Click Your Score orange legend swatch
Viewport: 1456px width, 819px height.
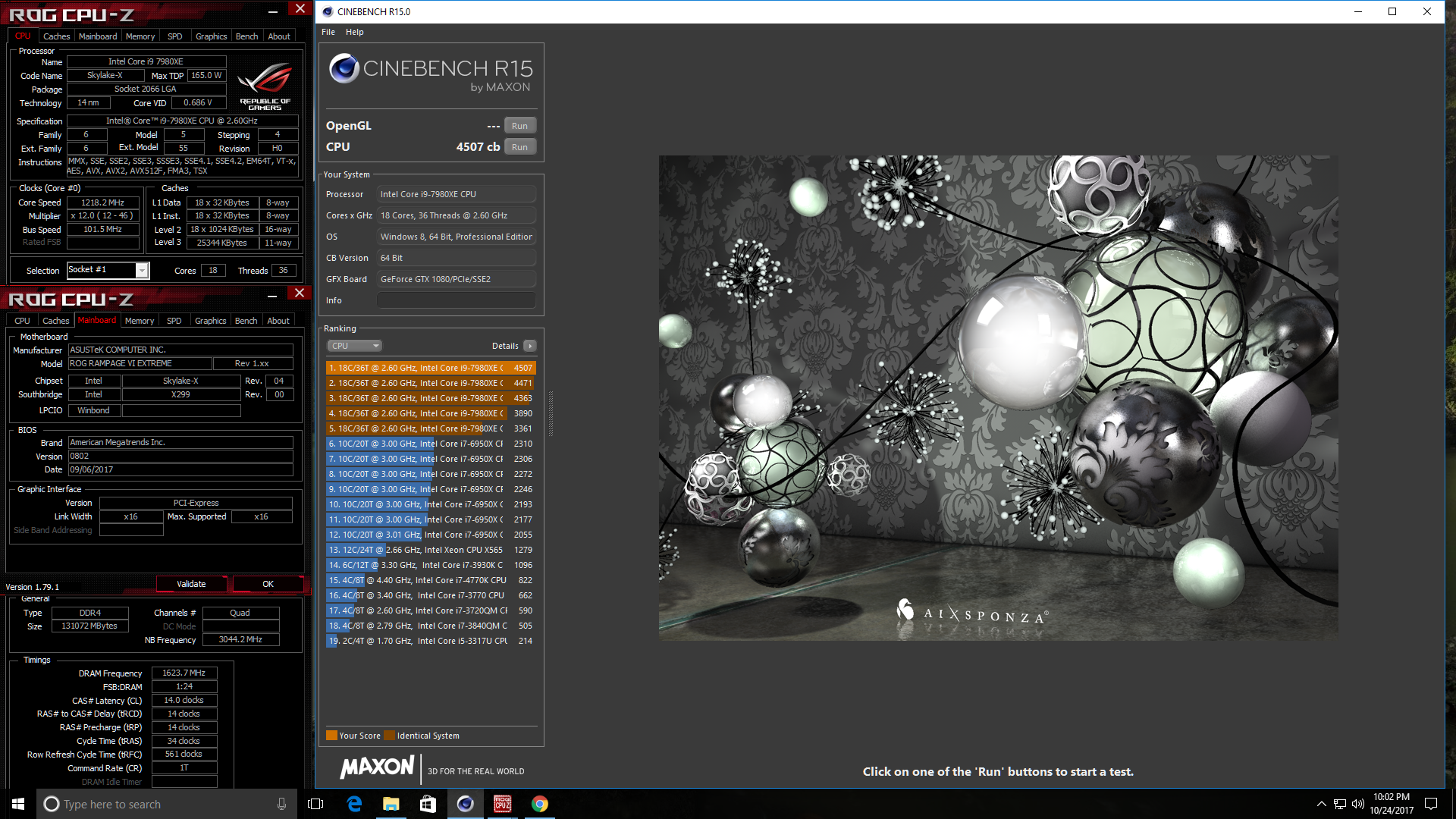(331, 736)
